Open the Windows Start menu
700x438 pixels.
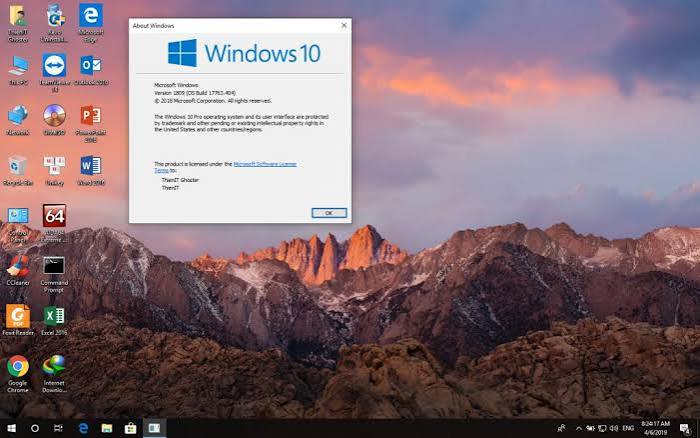coord(12,428)
